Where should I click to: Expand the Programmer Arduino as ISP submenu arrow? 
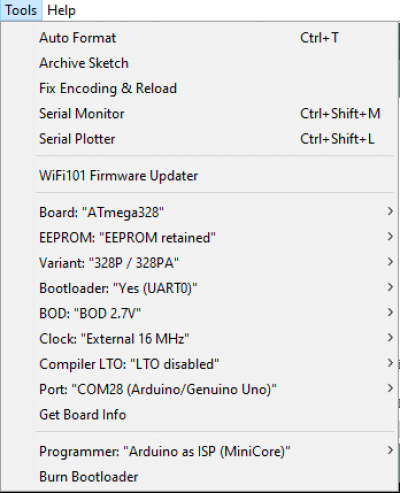click(x=390, y=450)
